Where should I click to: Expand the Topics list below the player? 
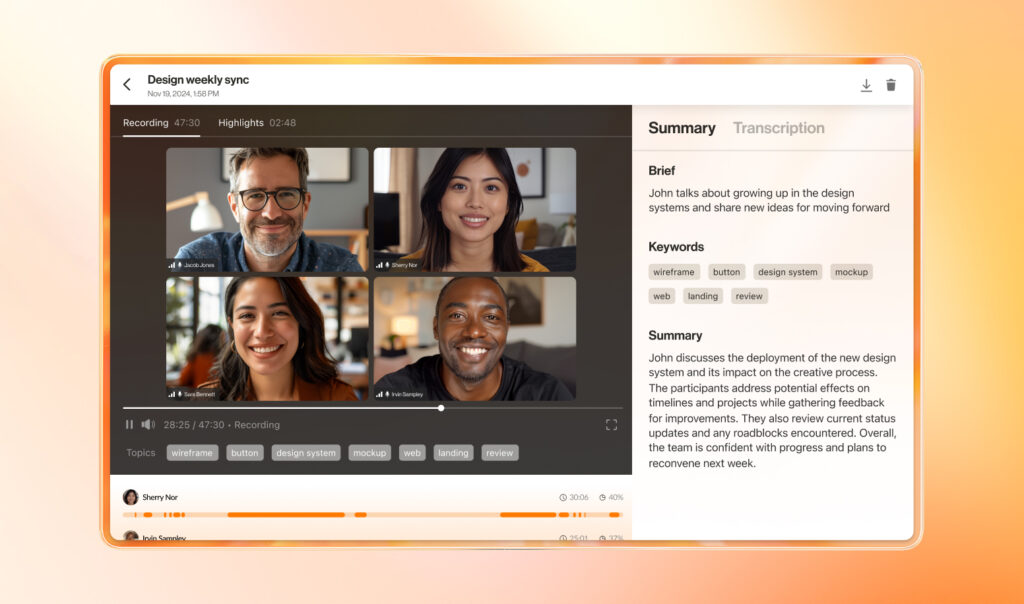(140, 452)
